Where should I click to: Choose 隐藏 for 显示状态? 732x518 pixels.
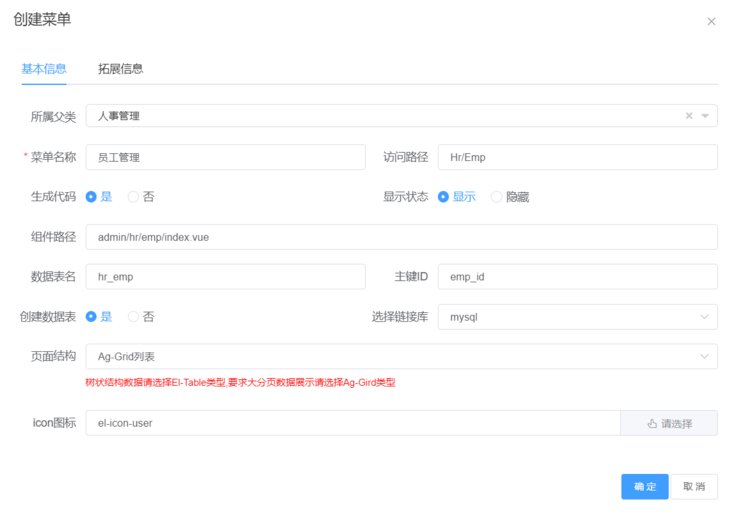(510, 197)
